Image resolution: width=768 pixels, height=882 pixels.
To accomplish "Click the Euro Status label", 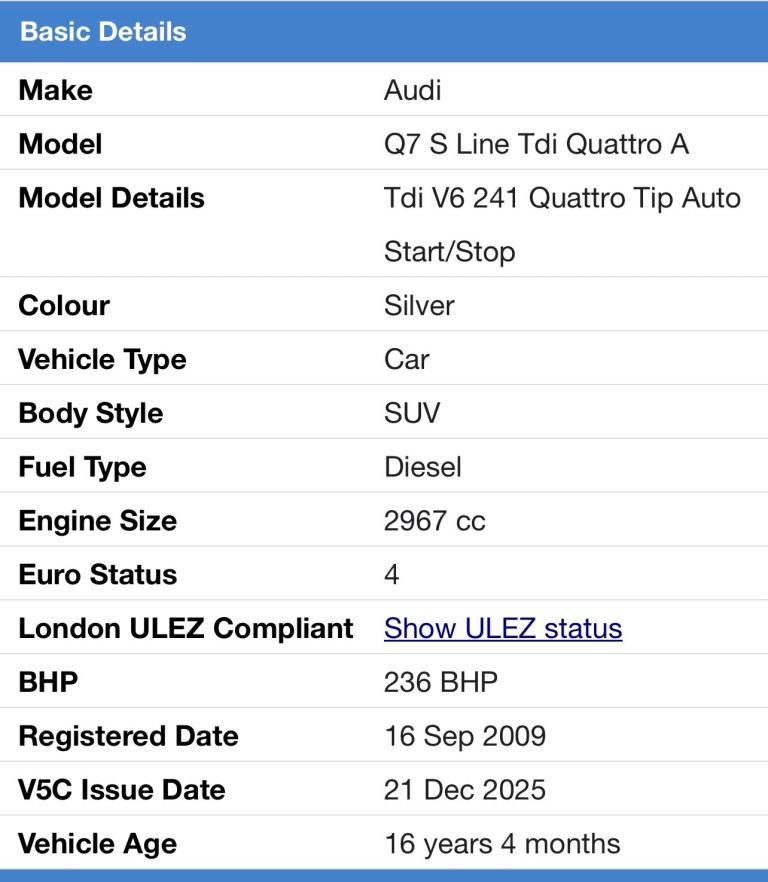I will [97, 575].
